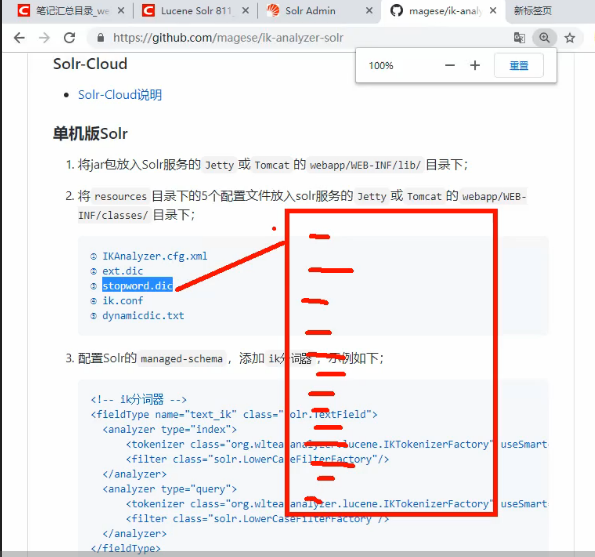Viewport: 595px width, 557px height.
Task: Click the 单机版Solr heading
Action: (90, 134)
